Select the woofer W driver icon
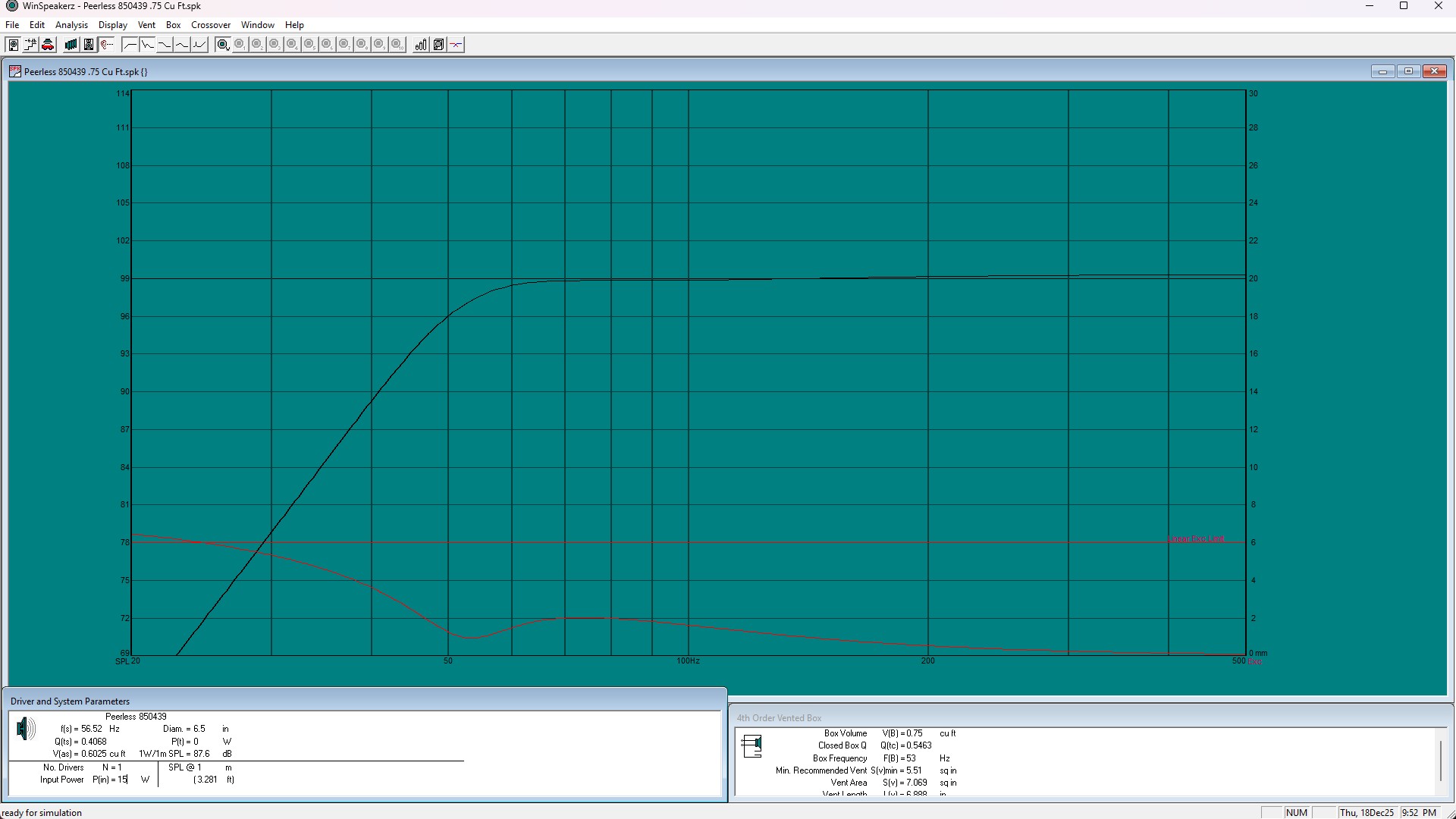The image size is (1456, 819). [222, 45]
